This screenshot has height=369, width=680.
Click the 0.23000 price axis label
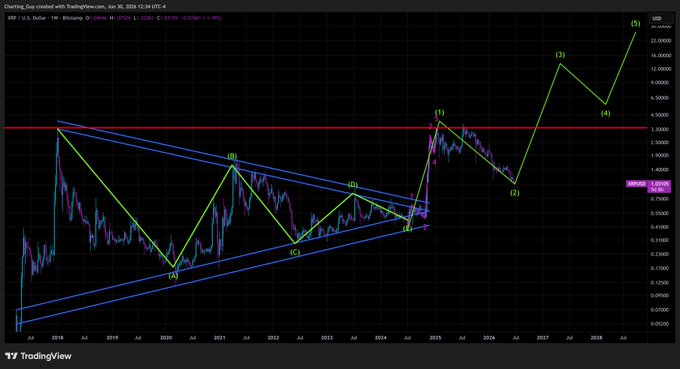660,254
